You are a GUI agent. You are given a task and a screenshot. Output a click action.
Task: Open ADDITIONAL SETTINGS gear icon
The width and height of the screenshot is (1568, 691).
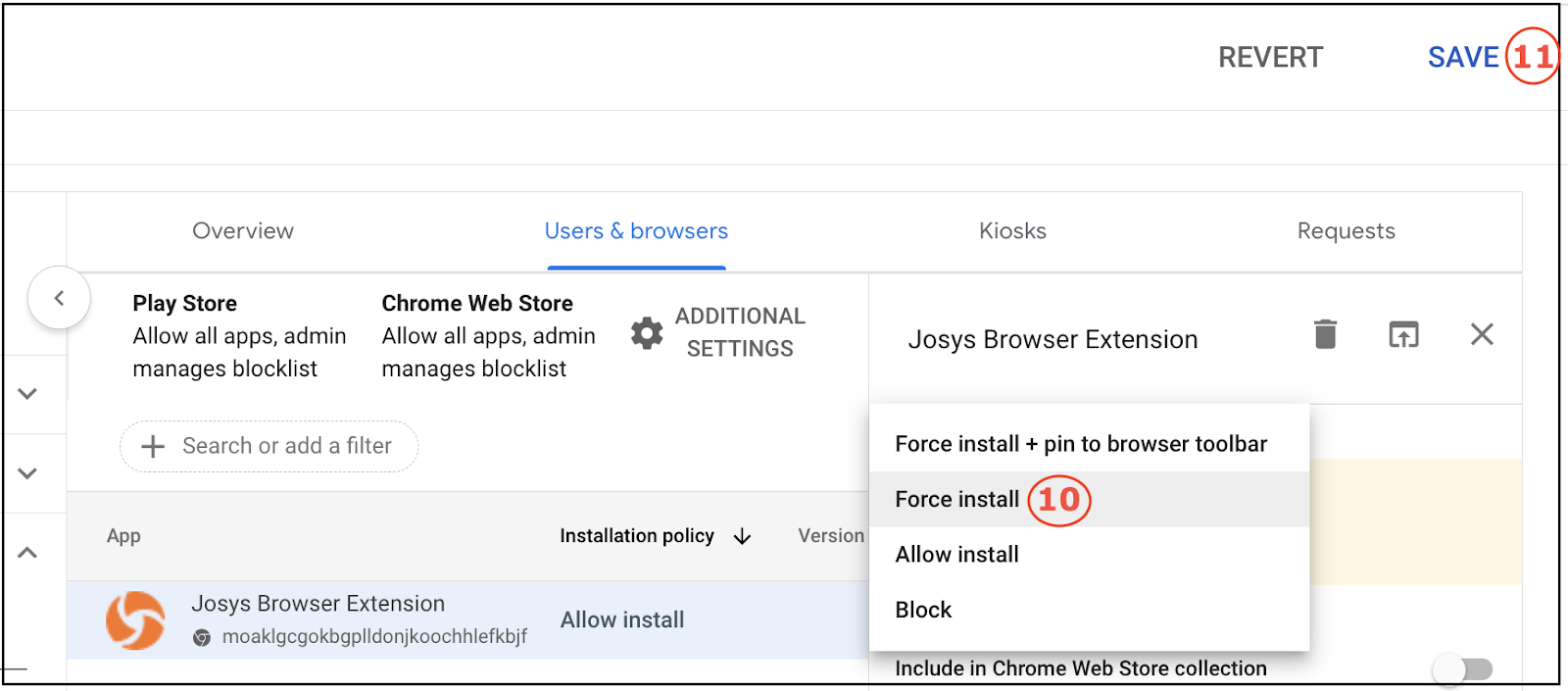coord(647,333)
